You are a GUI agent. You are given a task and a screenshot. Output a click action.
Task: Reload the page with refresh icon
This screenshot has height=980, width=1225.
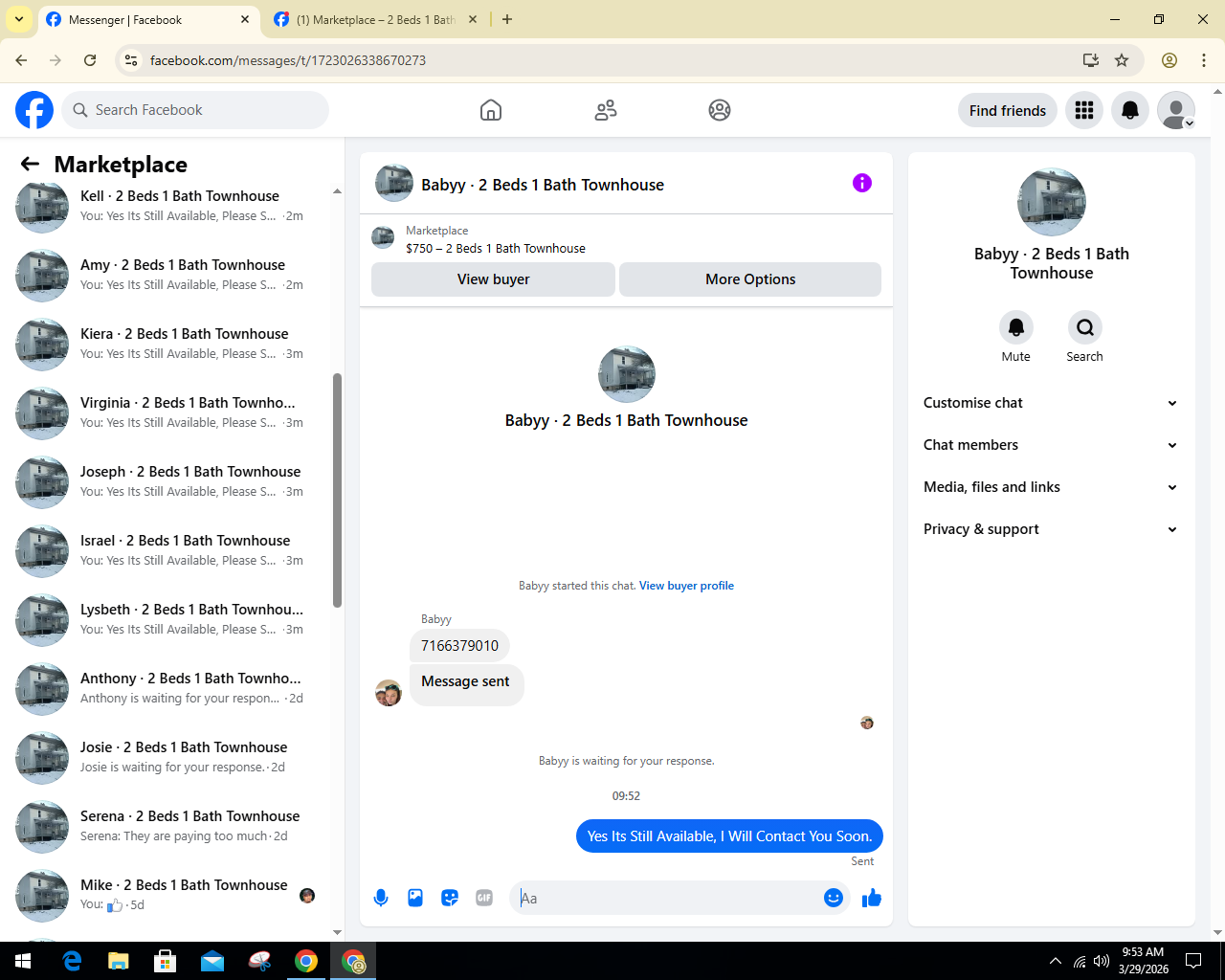coord(90,60)
